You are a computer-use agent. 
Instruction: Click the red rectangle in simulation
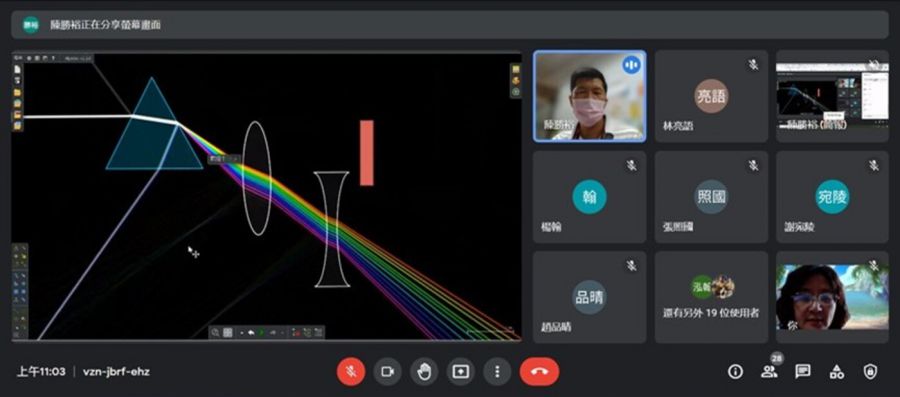(367, 153)
